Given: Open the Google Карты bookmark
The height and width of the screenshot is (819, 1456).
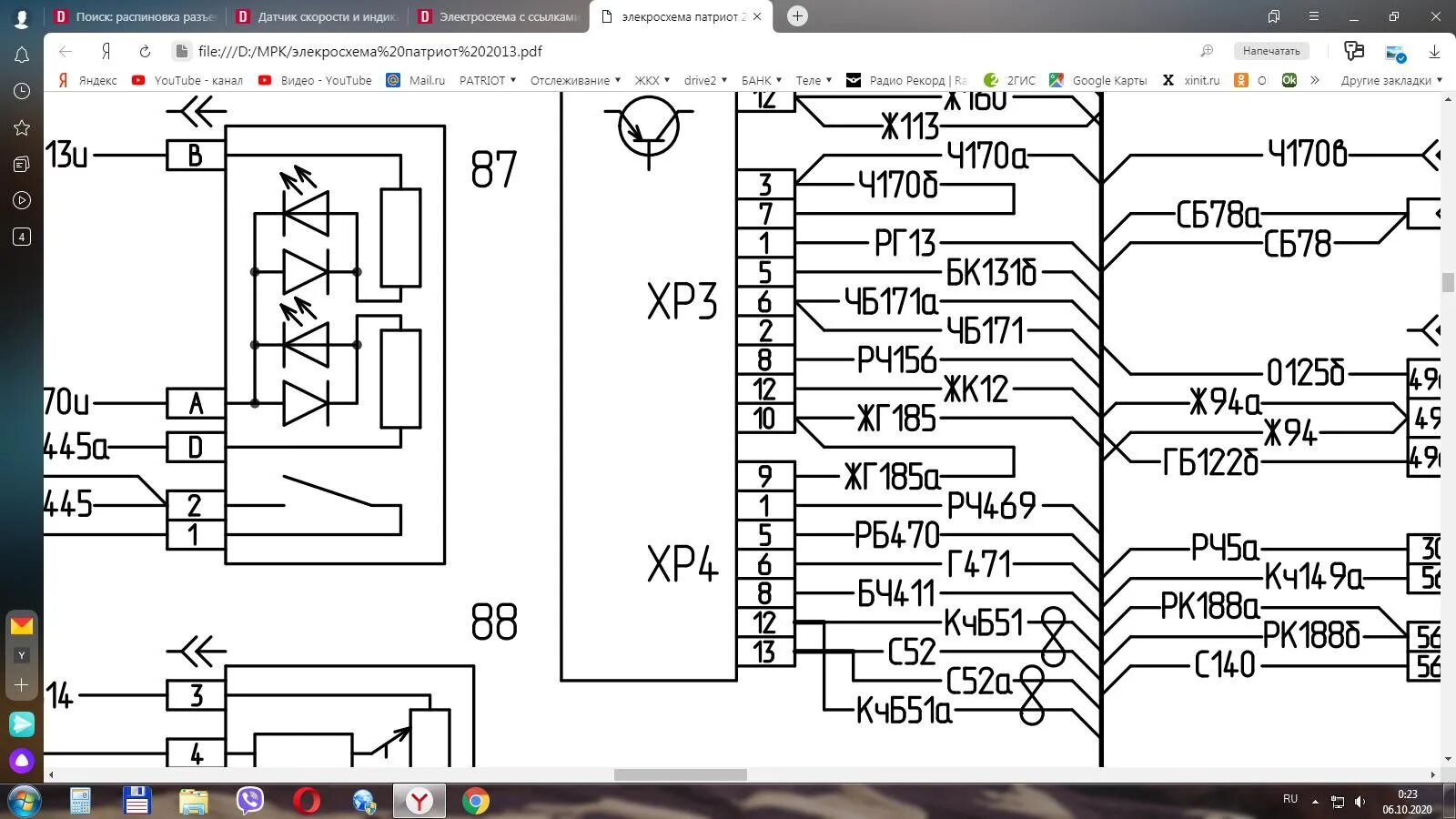Looking at the screenshot, I should coord(1097,80).
